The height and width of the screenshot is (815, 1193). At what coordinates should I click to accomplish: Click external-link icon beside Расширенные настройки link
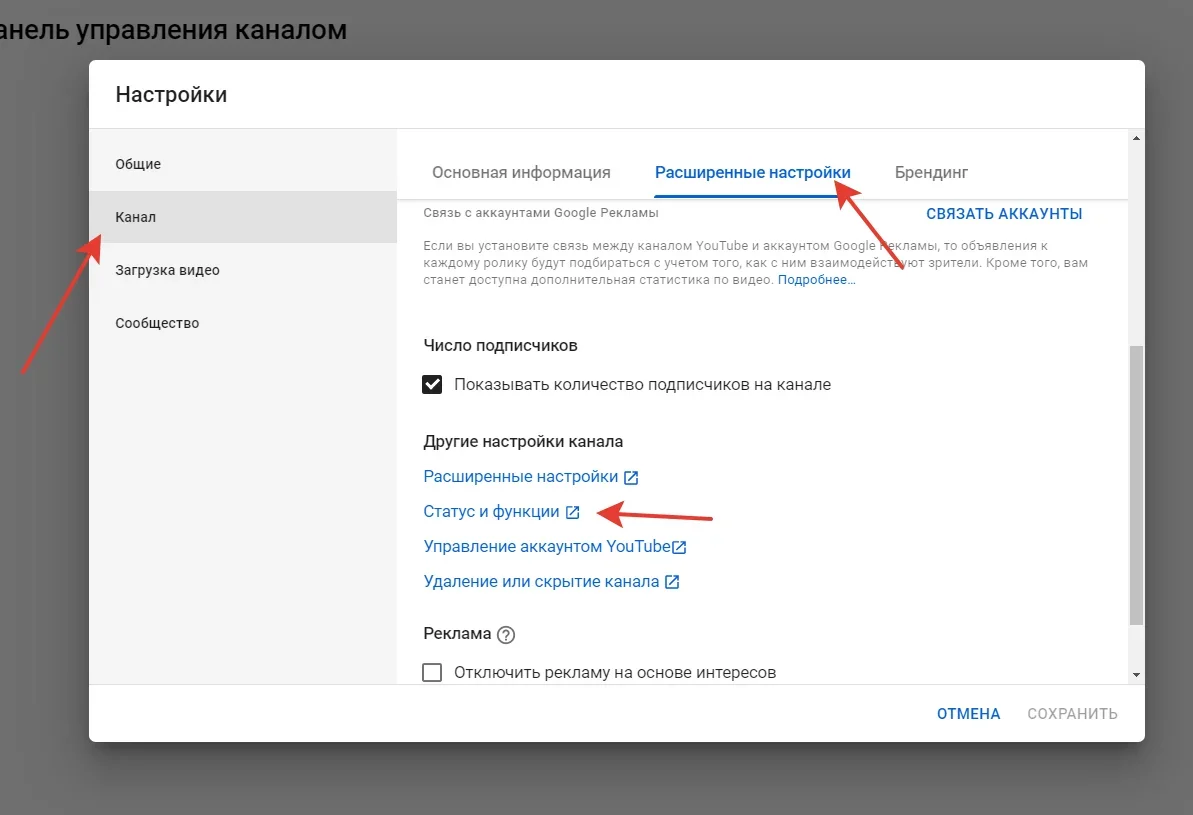point(631,478)
